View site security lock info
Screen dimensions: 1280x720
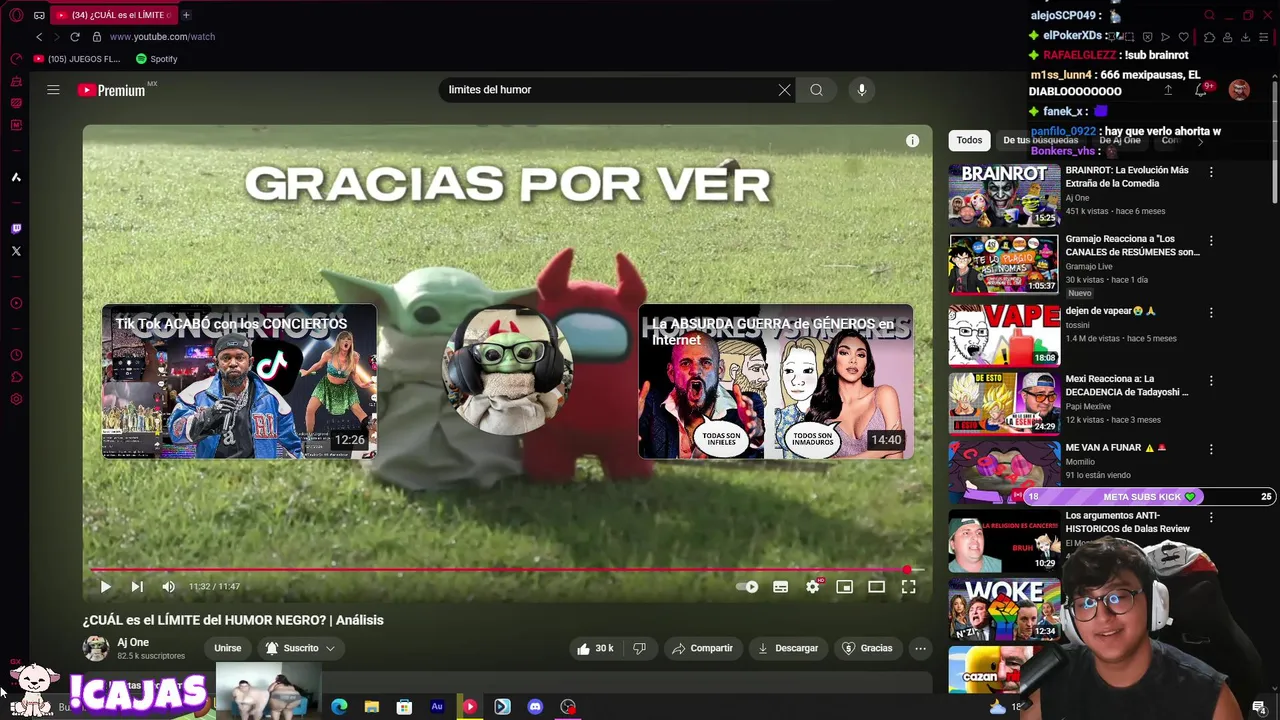(97, 37)
